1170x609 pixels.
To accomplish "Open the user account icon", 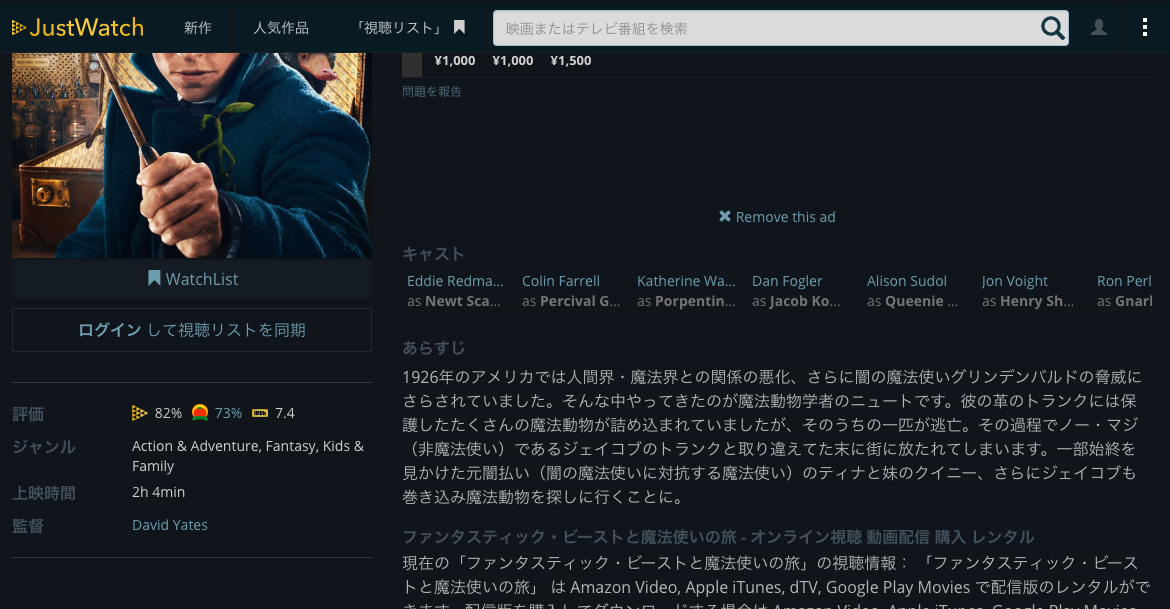I will (1098, 28).
